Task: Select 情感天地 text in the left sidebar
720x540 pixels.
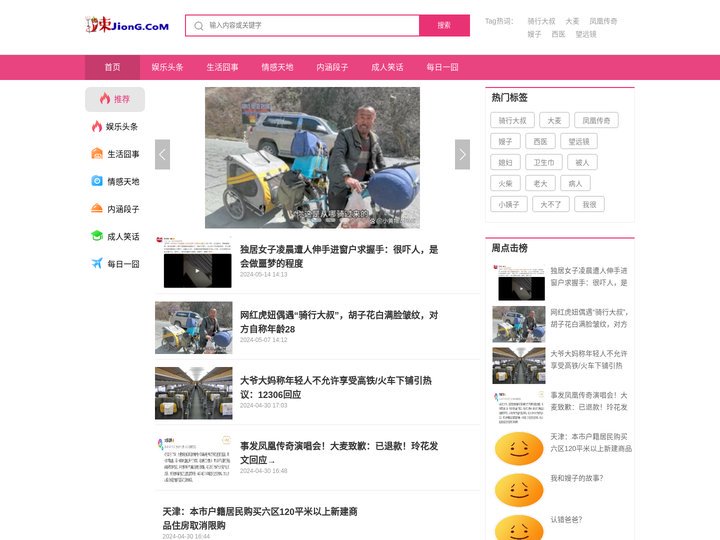Action: point(123,182)
